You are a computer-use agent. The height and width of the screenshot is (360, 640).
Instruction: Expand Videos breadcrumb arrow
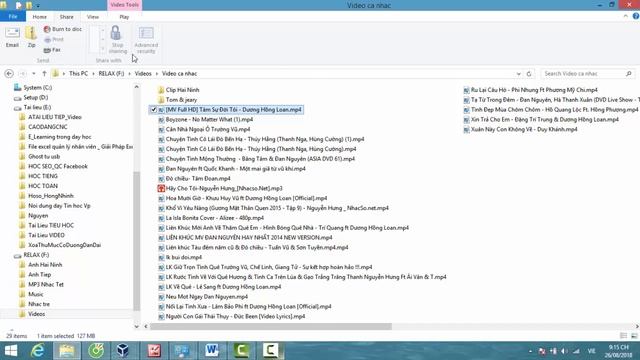(157, 73)
